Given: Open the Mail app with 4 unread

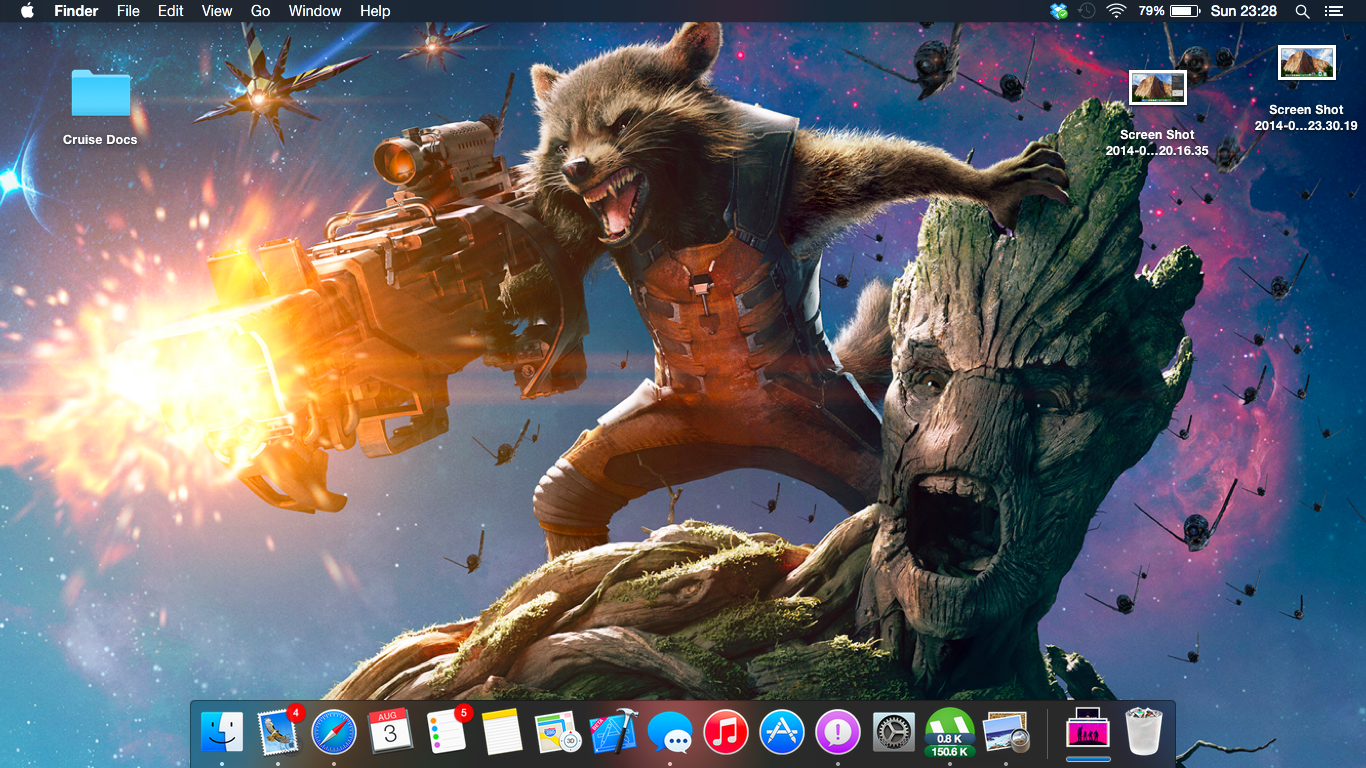Looking at the screenshot, I should (x=278, y=731).
